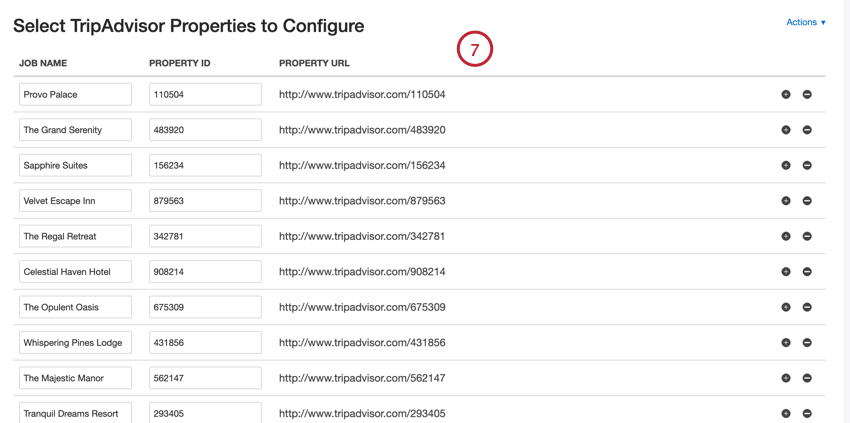This screenshot has width=850, height=423.
Task: Click the property ID 675309 input
Action: tap(205, 307)
